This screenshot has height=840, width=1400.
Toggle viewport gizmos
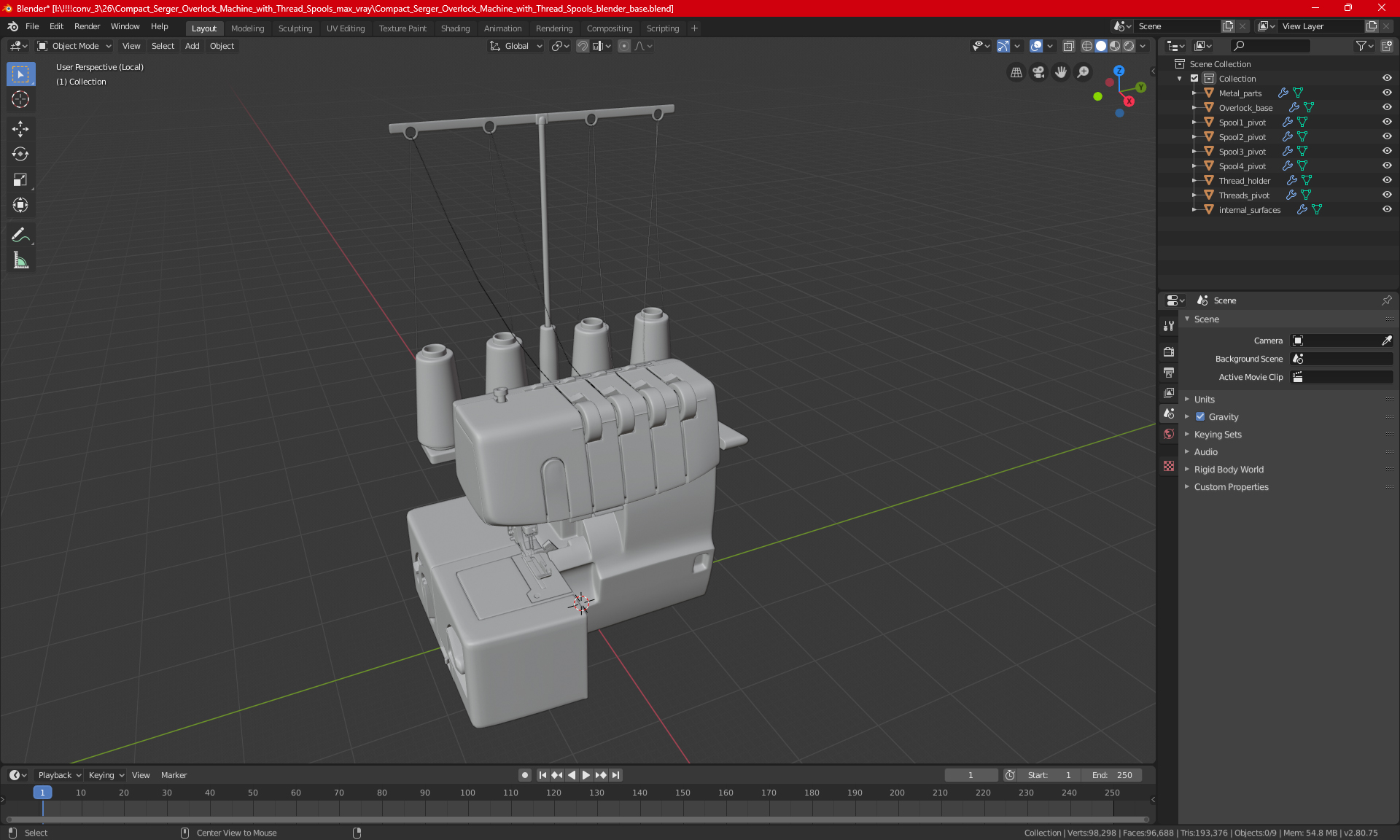[1003, 46]
